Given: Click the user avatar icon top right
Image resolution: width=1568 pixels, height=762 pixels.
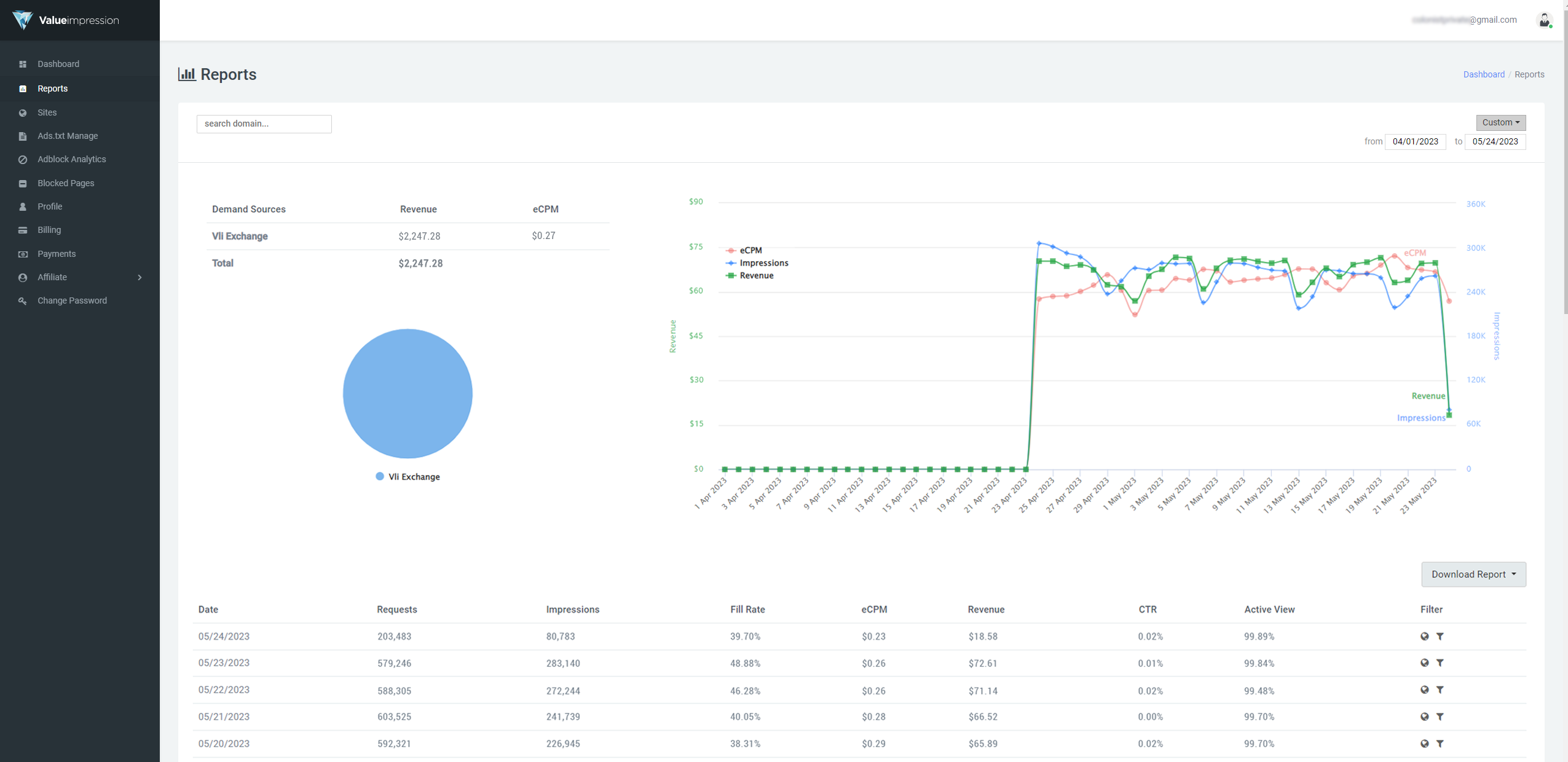Looking at the screenshot, I should (1543, 20).
